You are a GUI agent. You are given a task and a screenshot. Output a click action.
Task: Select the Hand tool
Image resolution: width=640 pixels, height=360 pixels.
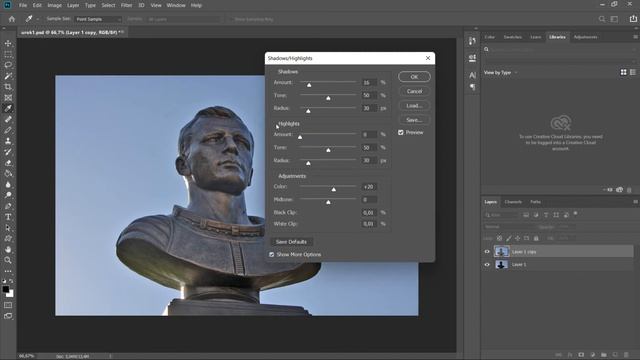[8, 249]
